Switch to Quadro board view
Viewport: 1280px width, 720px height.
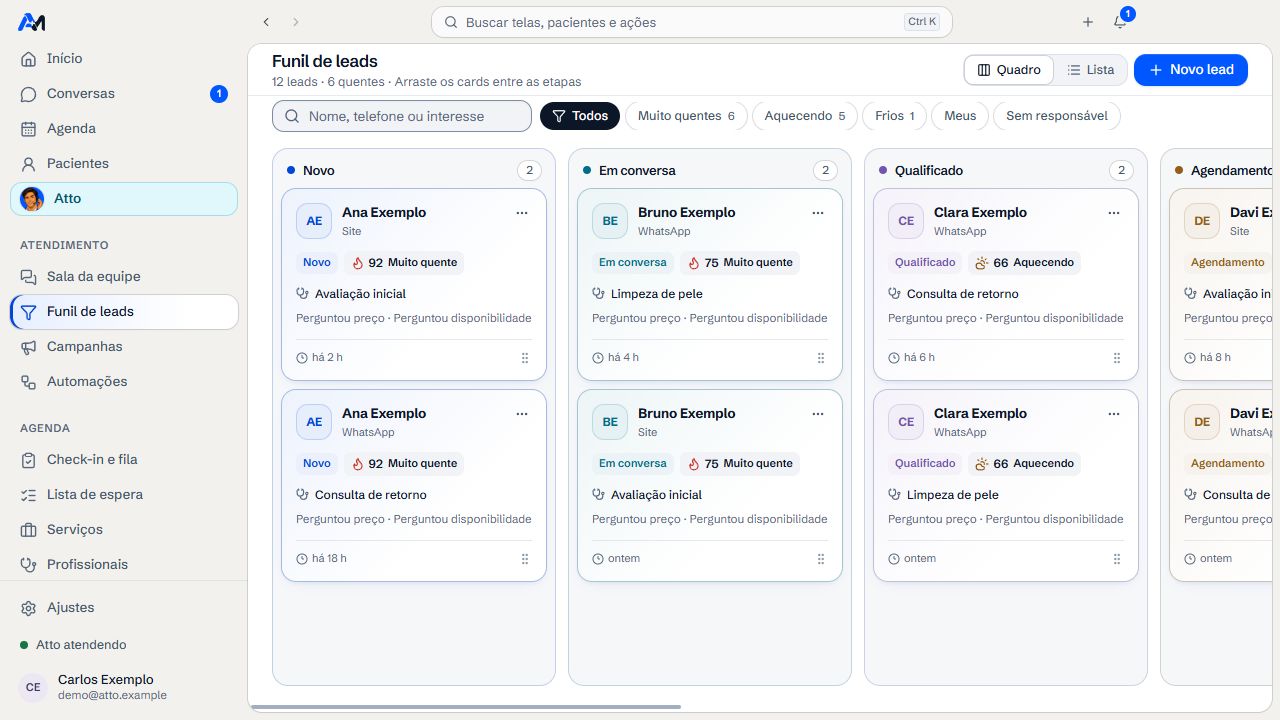pos(1009,70)
